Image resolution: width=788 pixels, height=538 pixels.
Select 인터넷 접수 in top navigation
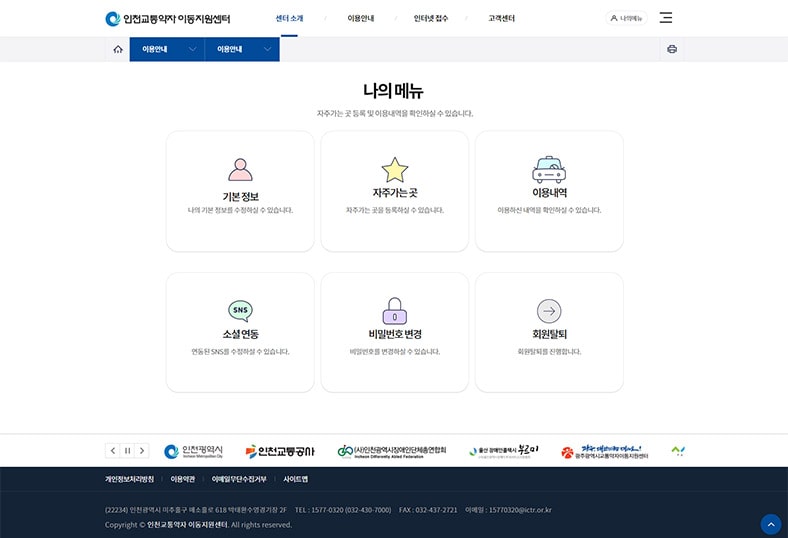coord(431,18)
